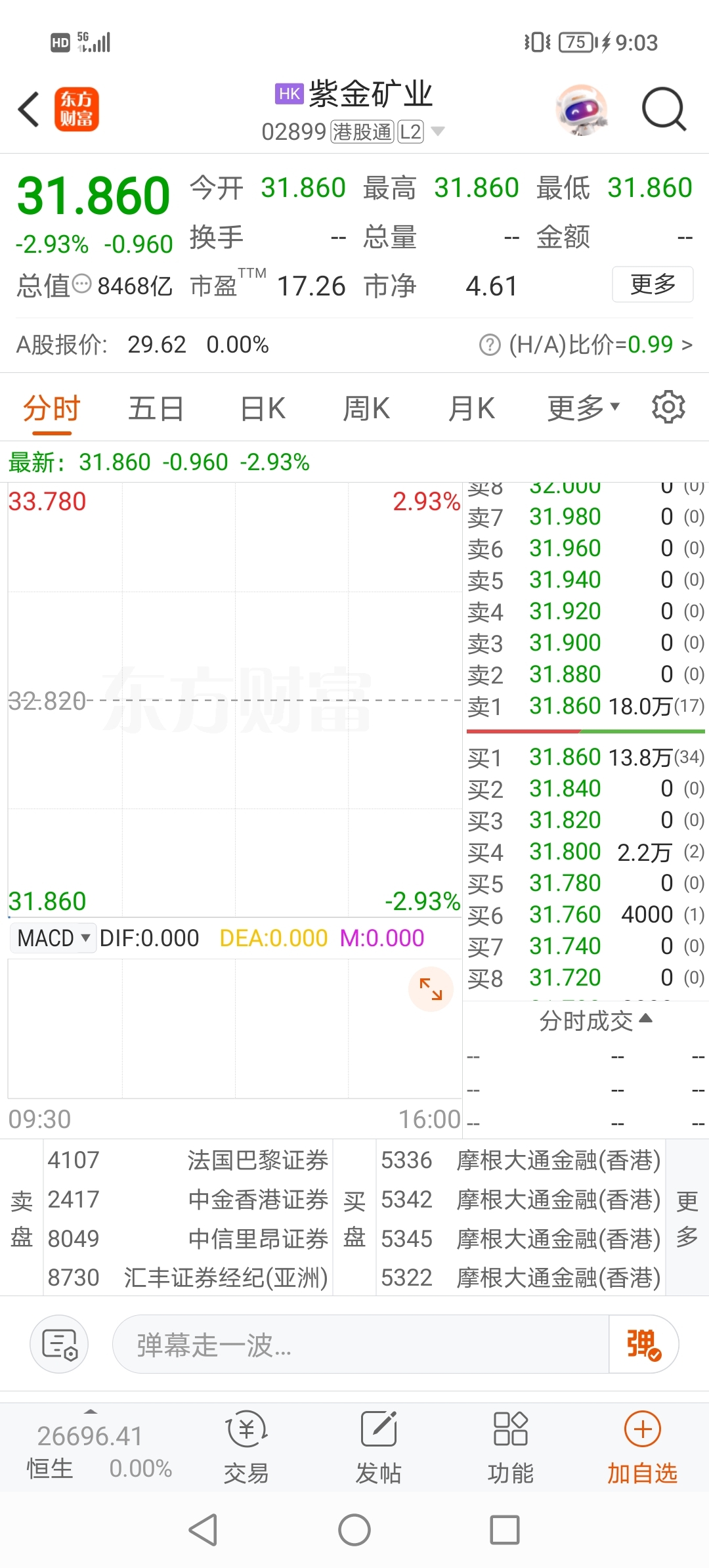Screen dimensions: 709x1568
Task: Open the 更多 chart period dropdown
Action: tap(583, 408)
